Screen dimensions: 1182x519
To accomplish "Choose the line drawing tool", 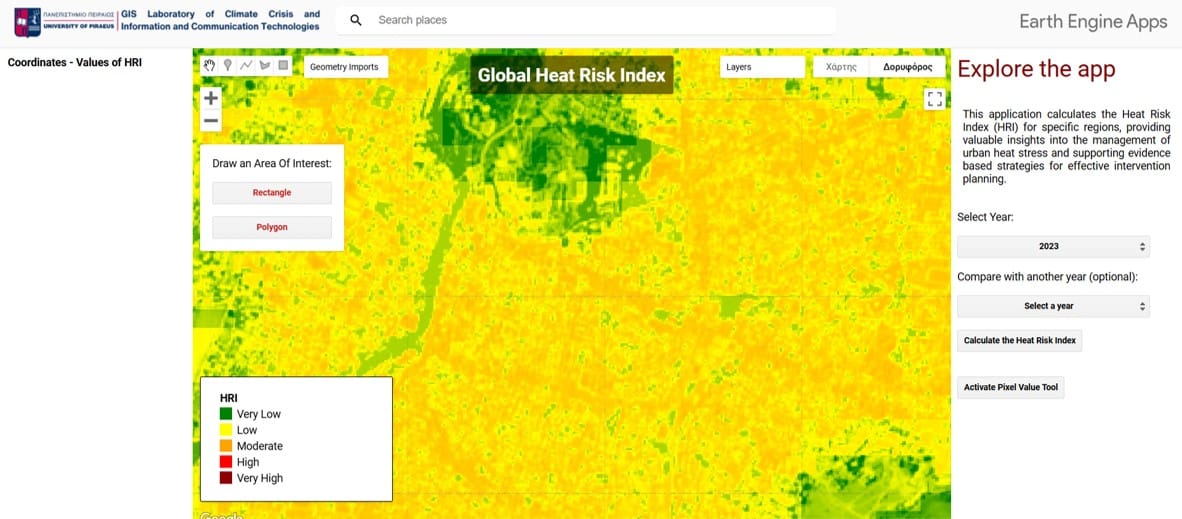I will click(x=246, y=66).
